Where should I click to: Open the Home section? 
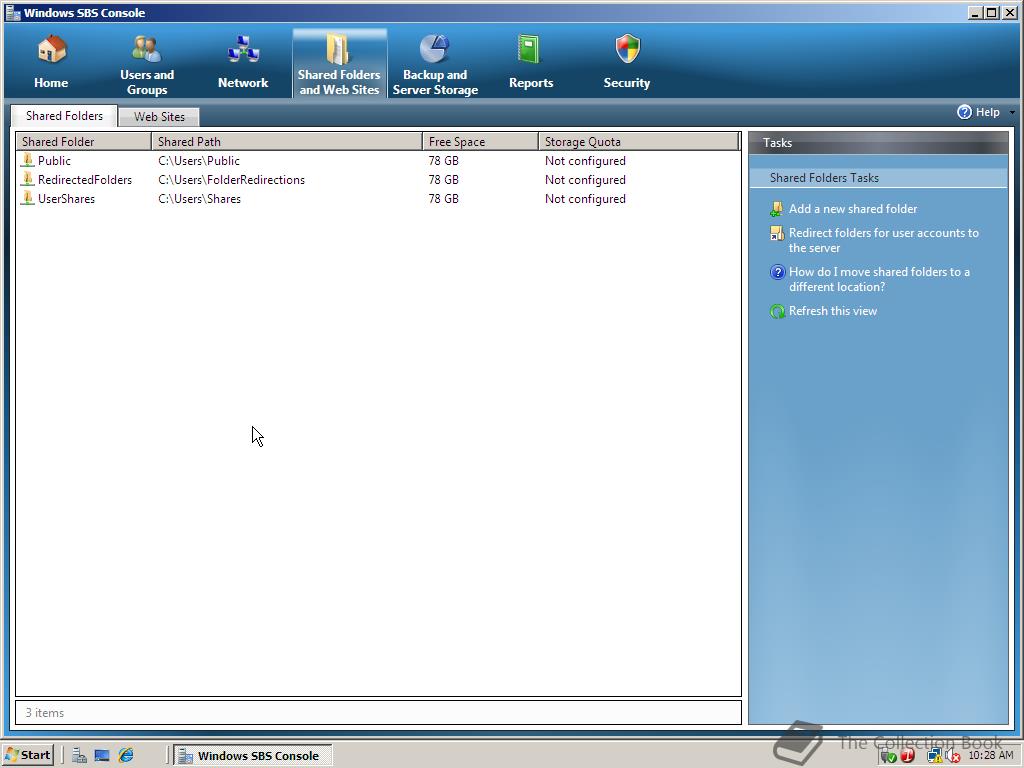(x=51, y=63)
